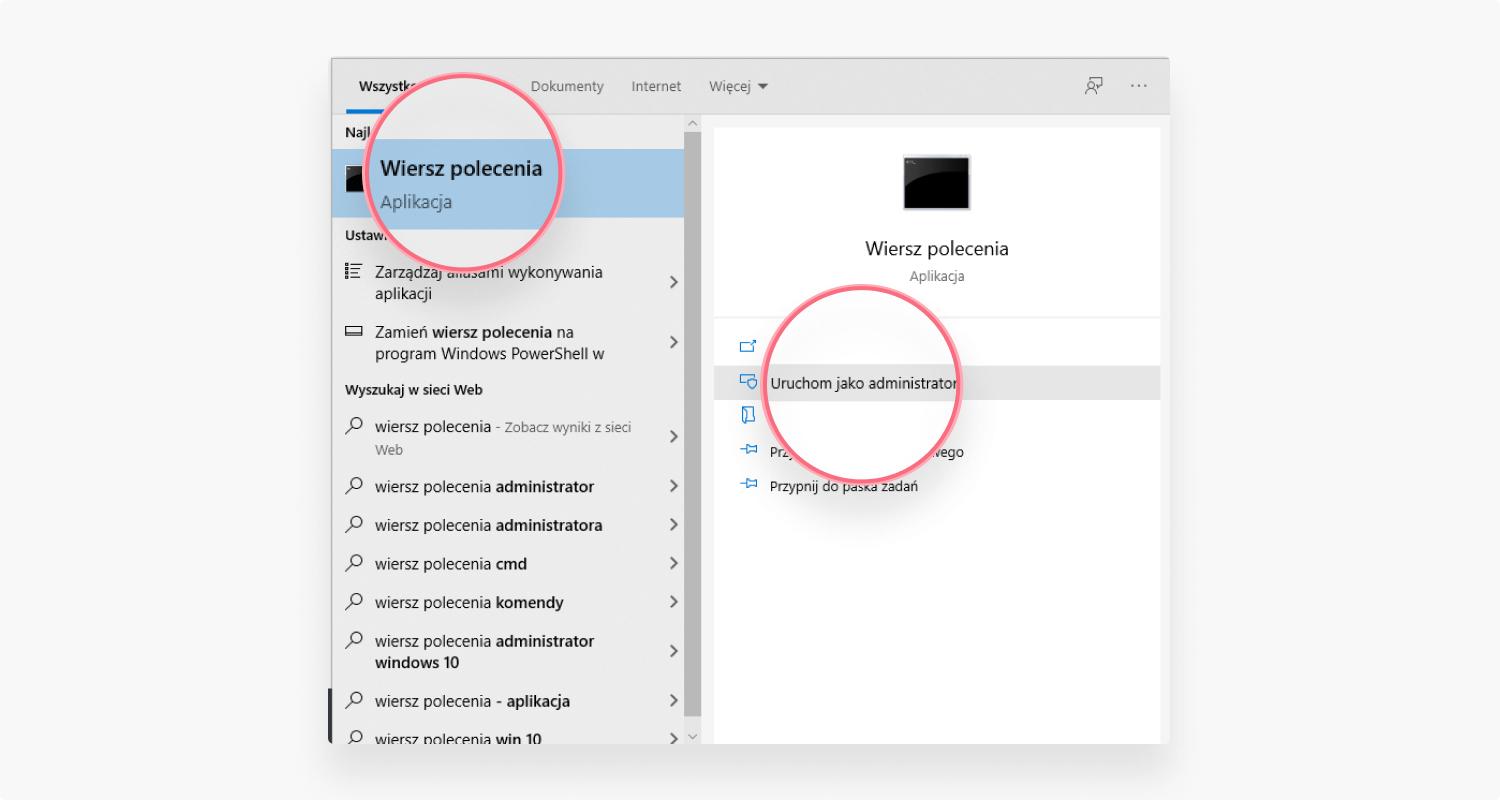Expand chevron for wiersz polecenia - aplikacja
Screen dimensions: 1500x800
pyautogui.click(x=673, y=701)
